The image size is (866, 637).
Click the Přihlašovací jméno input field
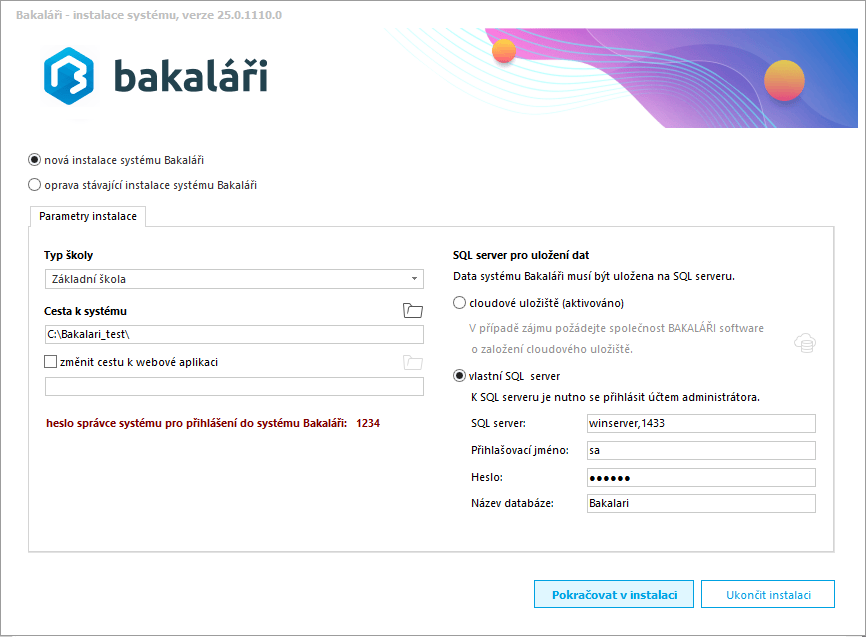(x=700, y=450)
